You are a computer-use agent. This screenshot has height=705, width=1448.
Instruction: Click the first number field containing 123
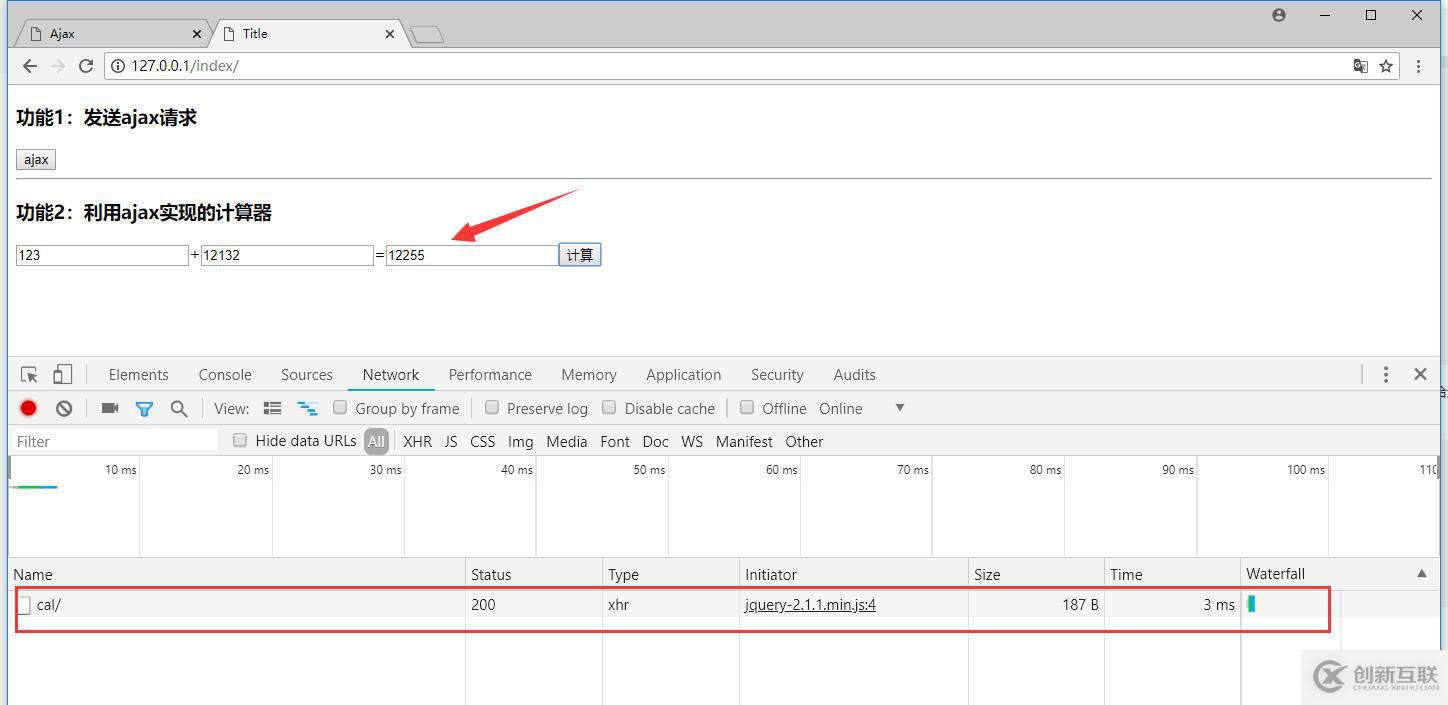[x=102, y=255]
